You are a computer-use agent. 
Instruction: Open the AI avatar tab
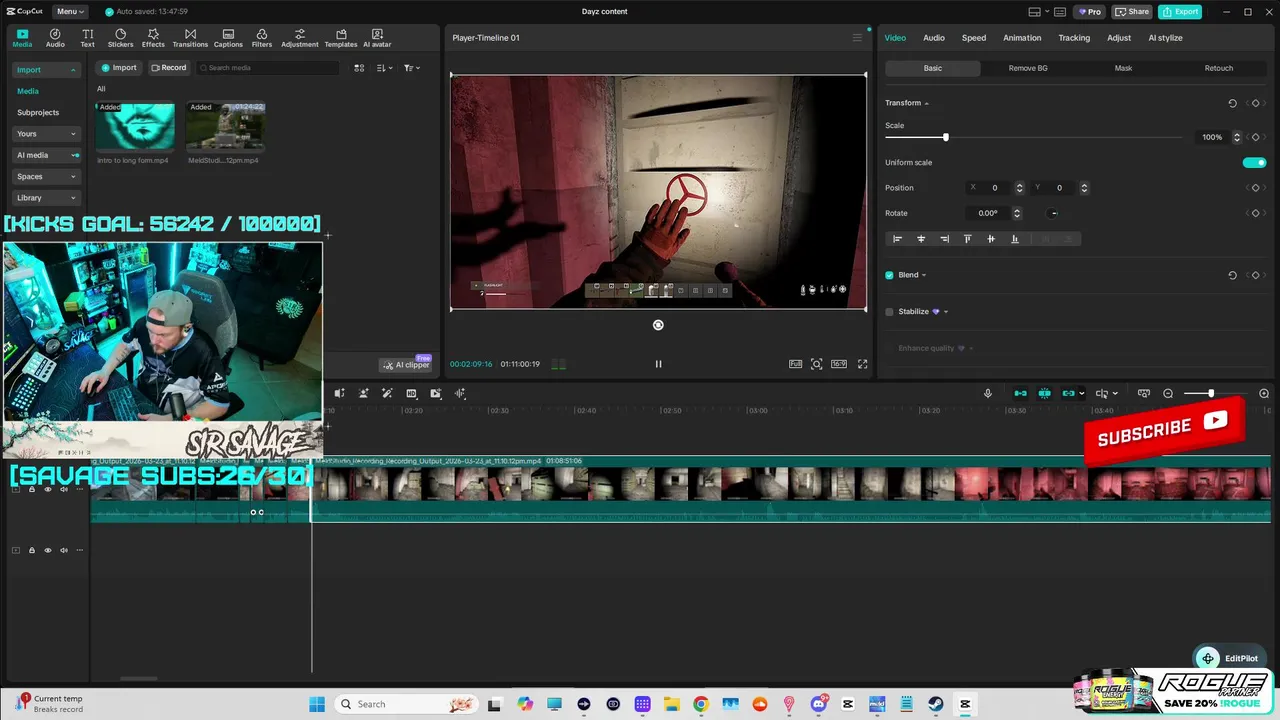click(x=377, y=38)
